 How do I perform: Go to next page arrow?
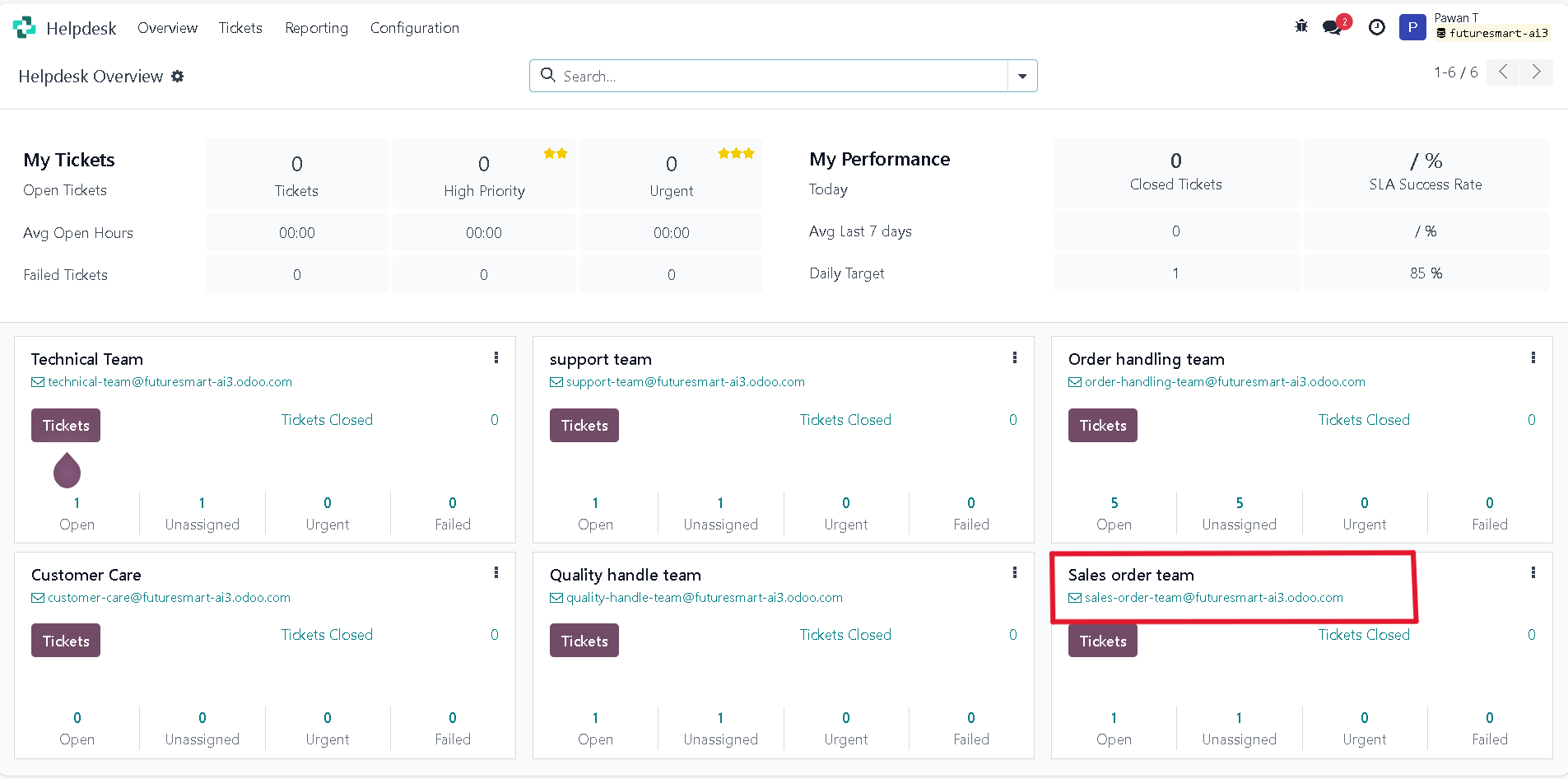pos(1536,72)
